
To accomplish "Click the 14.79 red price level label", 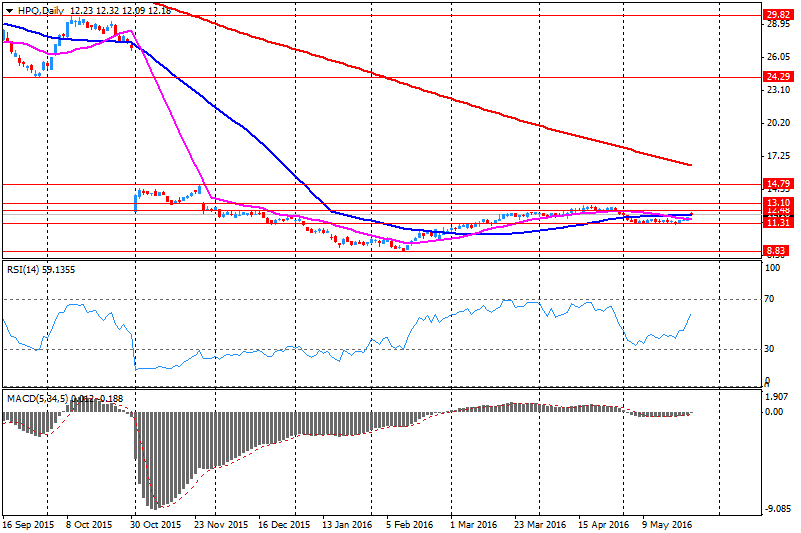I will pyautogui.click(x=778, y=183).
